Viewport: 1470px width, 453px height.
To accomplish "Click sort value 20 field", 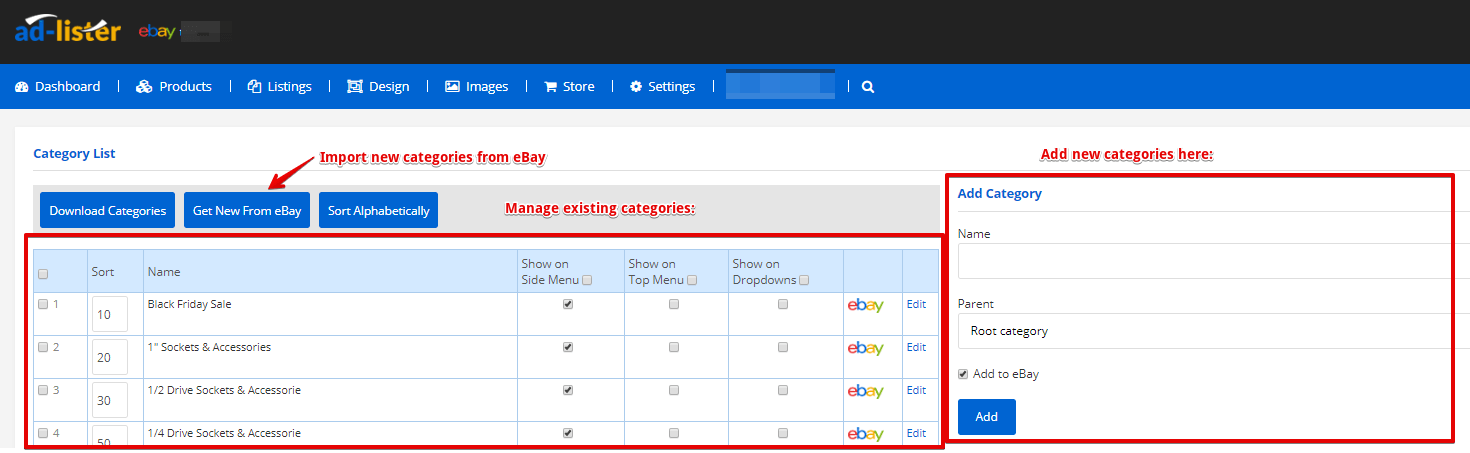I will coord(110,357).
